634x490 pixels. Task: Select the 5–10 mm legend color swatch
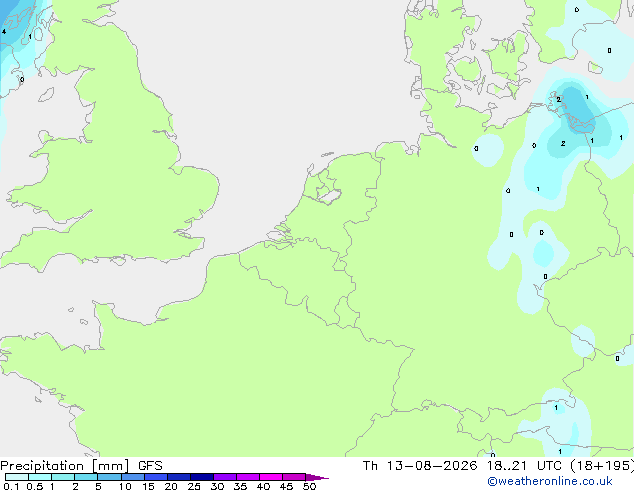click(109, 477)
